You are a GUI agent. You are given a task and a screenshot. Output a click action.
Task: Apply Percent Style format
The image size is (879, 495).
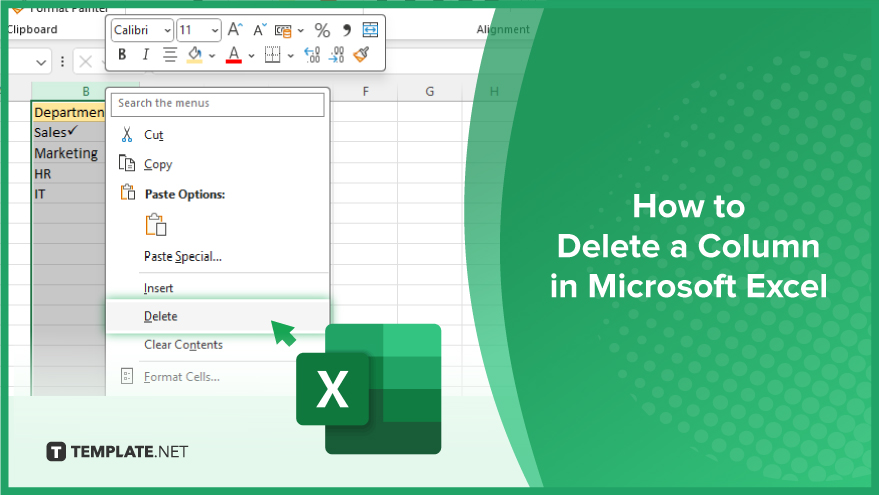click(322, 30)
